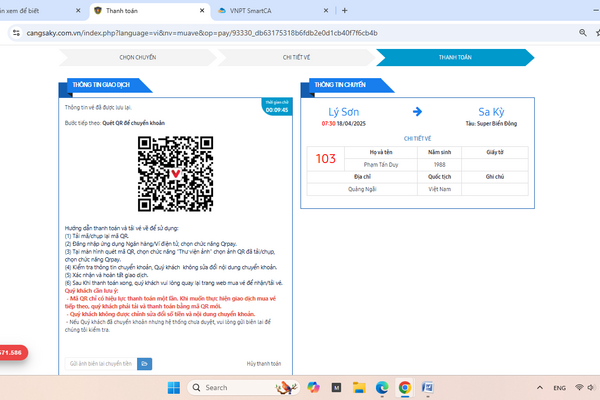Click the zoom magnifier icon in address bar

(x=582, y=33)
